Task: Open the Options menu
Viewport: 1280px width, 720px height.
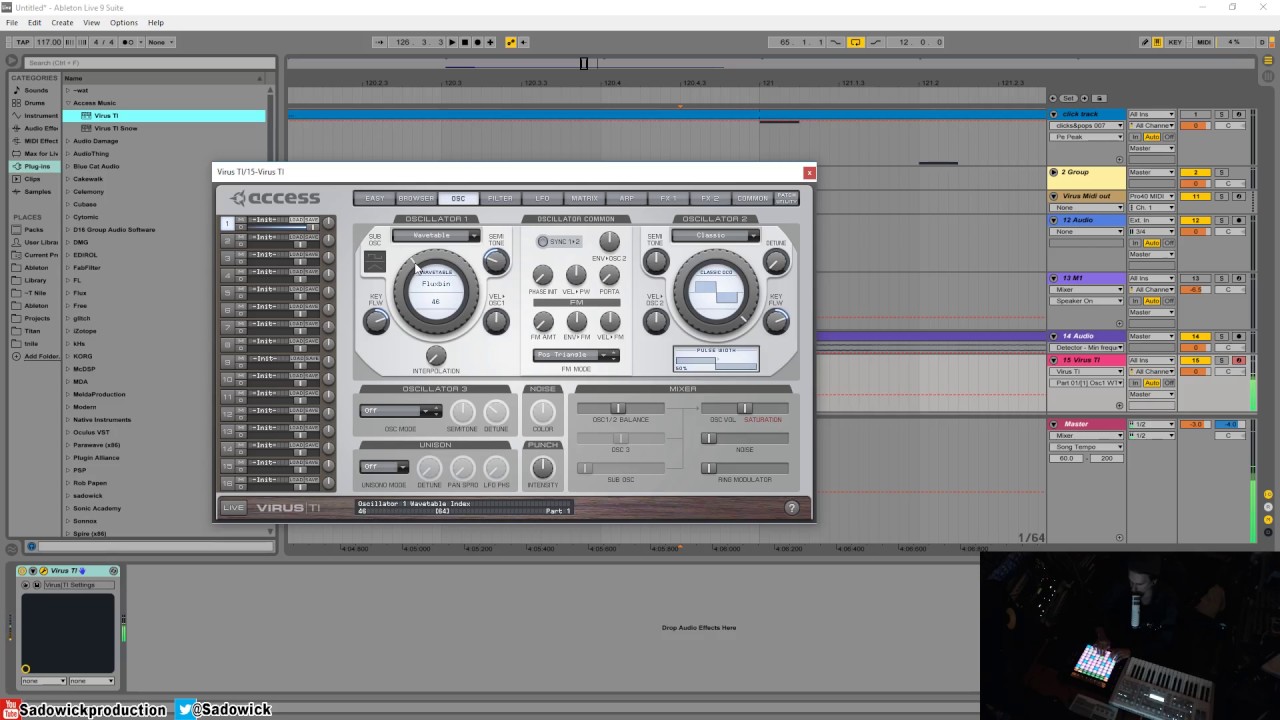Action: [x=124, y=22]
